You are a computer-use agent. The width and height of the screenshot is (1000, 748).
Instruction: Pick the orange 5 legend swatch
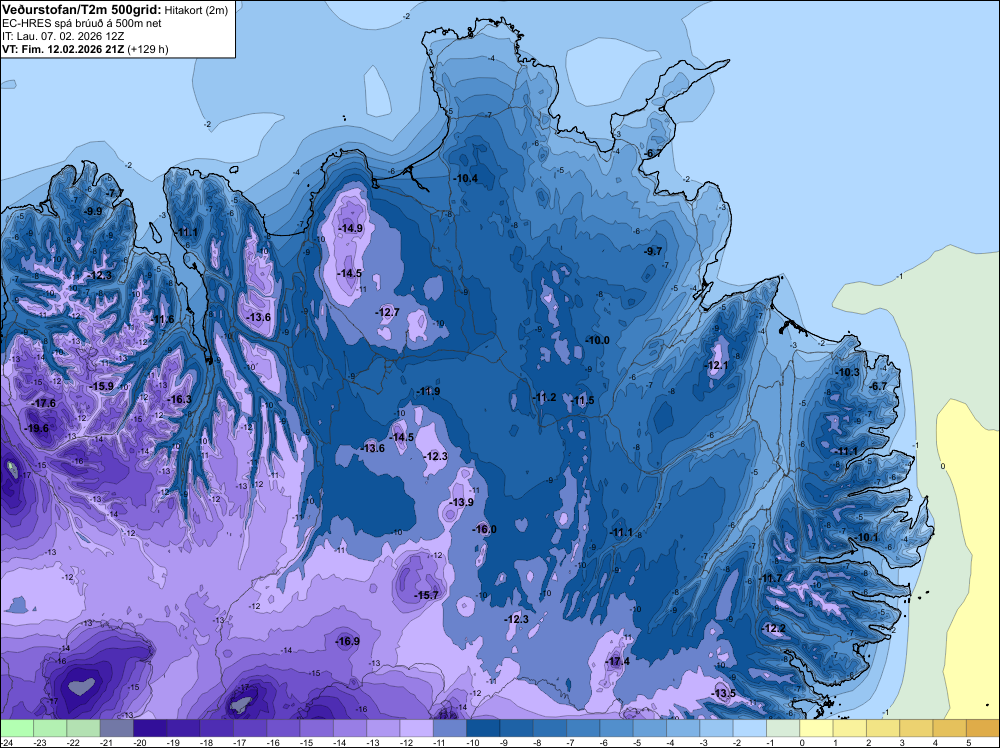pyautogui.click(x=983, y=728)
